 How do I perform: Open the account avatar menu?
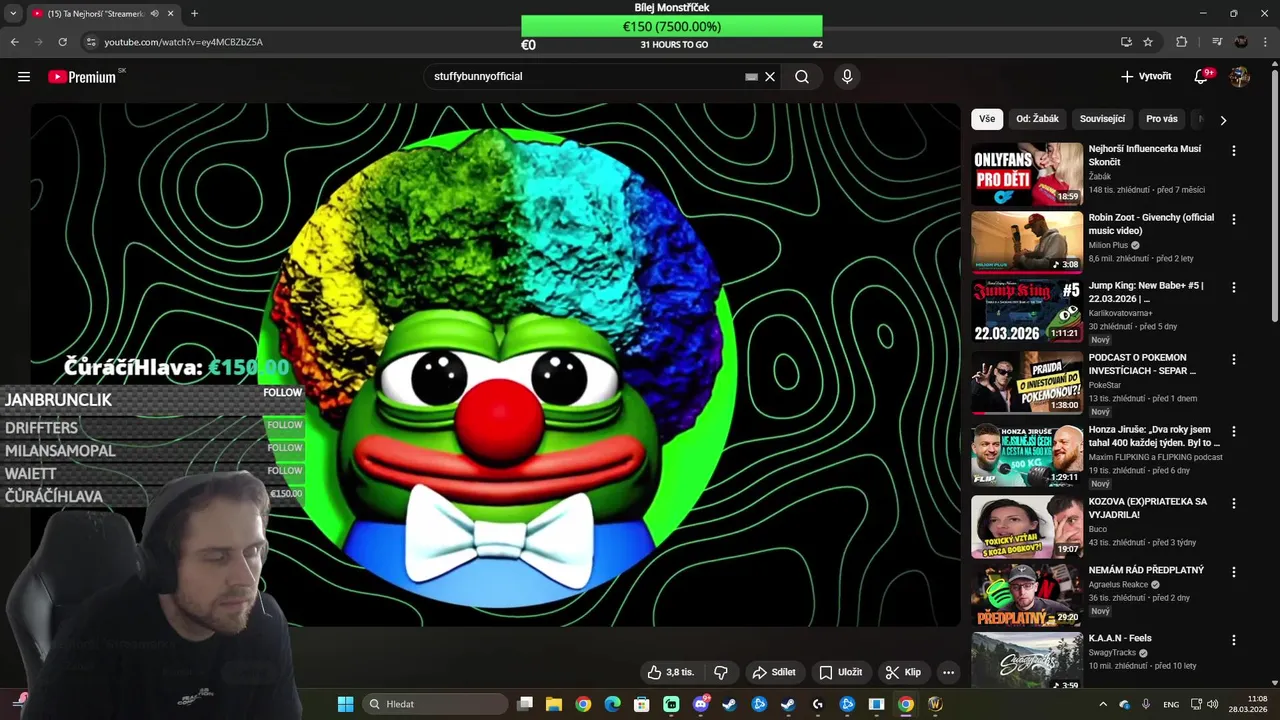coord(1240,76)
